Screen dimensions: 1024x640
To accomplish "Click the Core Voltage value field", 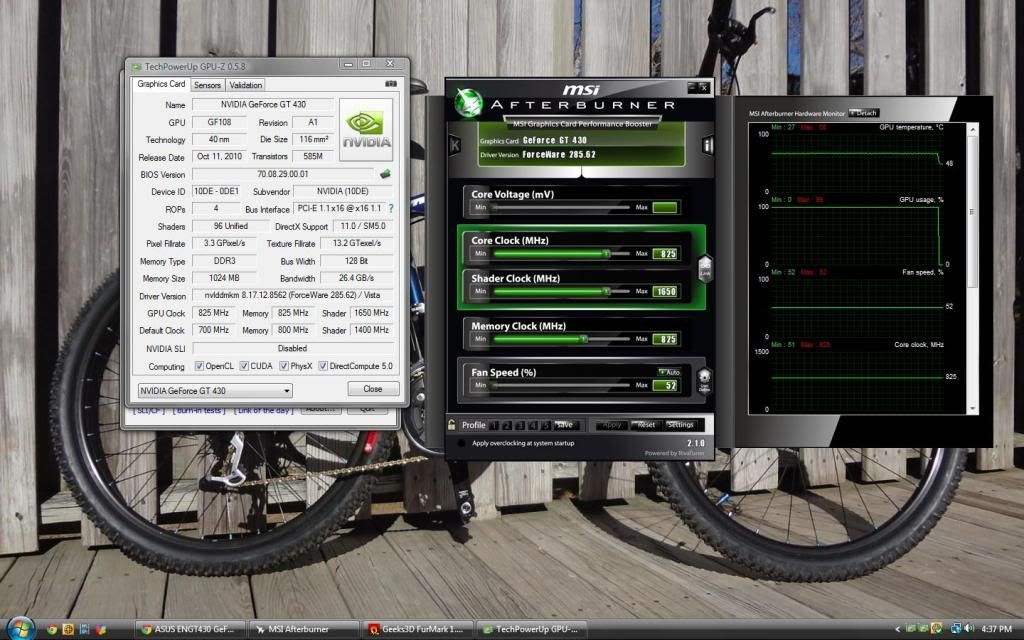I will click(x=666, y=207).
